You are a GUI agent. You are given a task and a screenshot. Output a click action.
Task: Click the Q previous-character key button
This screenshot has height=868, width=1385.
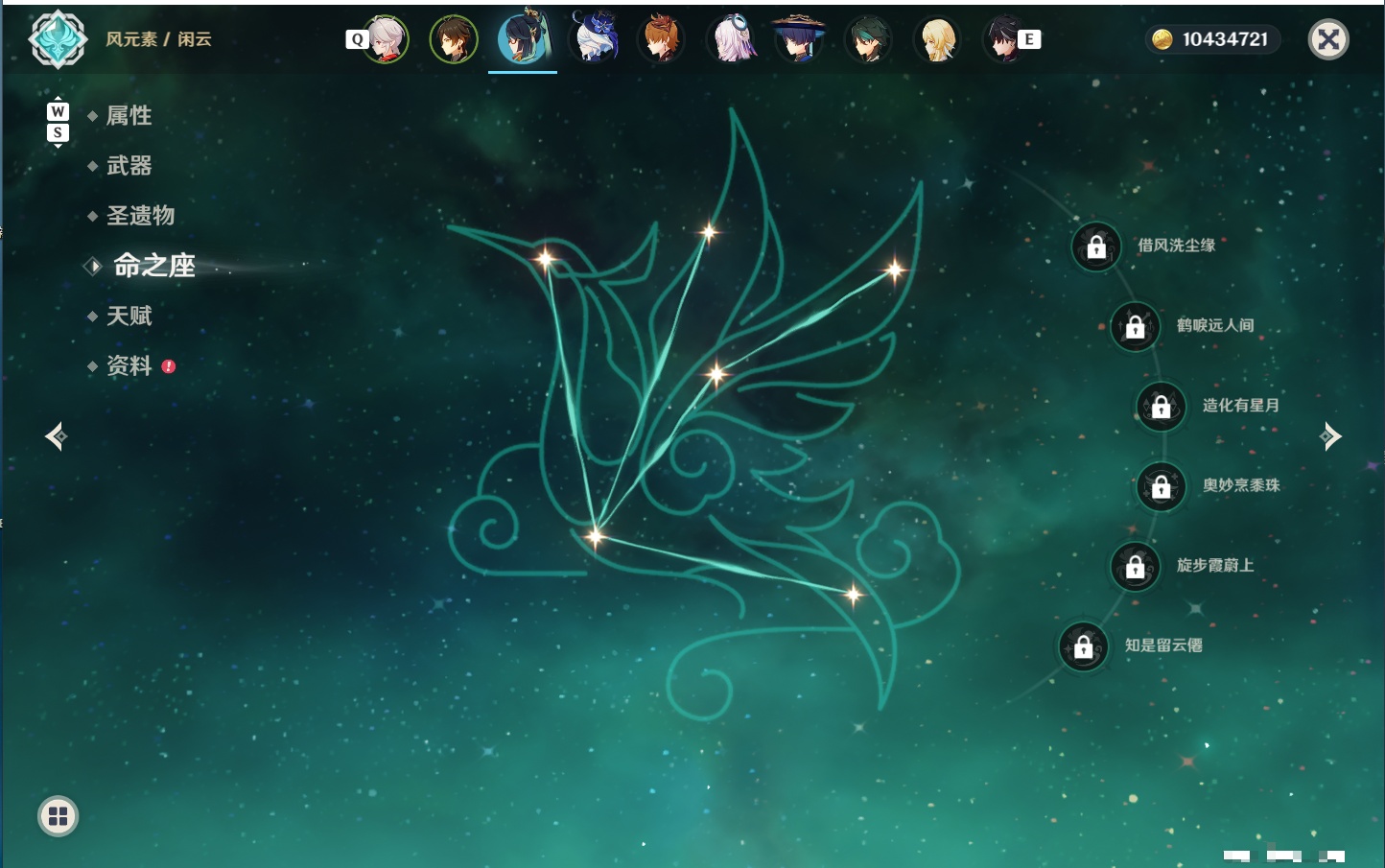[x=357, y=39]
